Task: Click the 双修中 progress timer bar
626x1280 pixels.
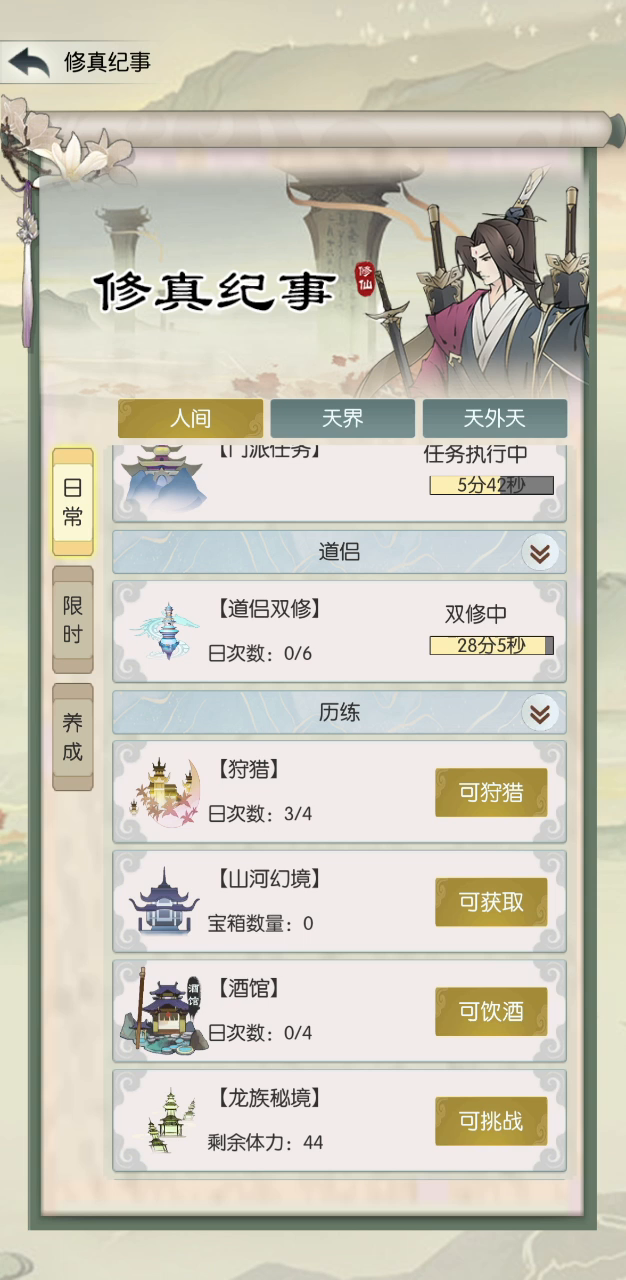Action: pos(491,645)
